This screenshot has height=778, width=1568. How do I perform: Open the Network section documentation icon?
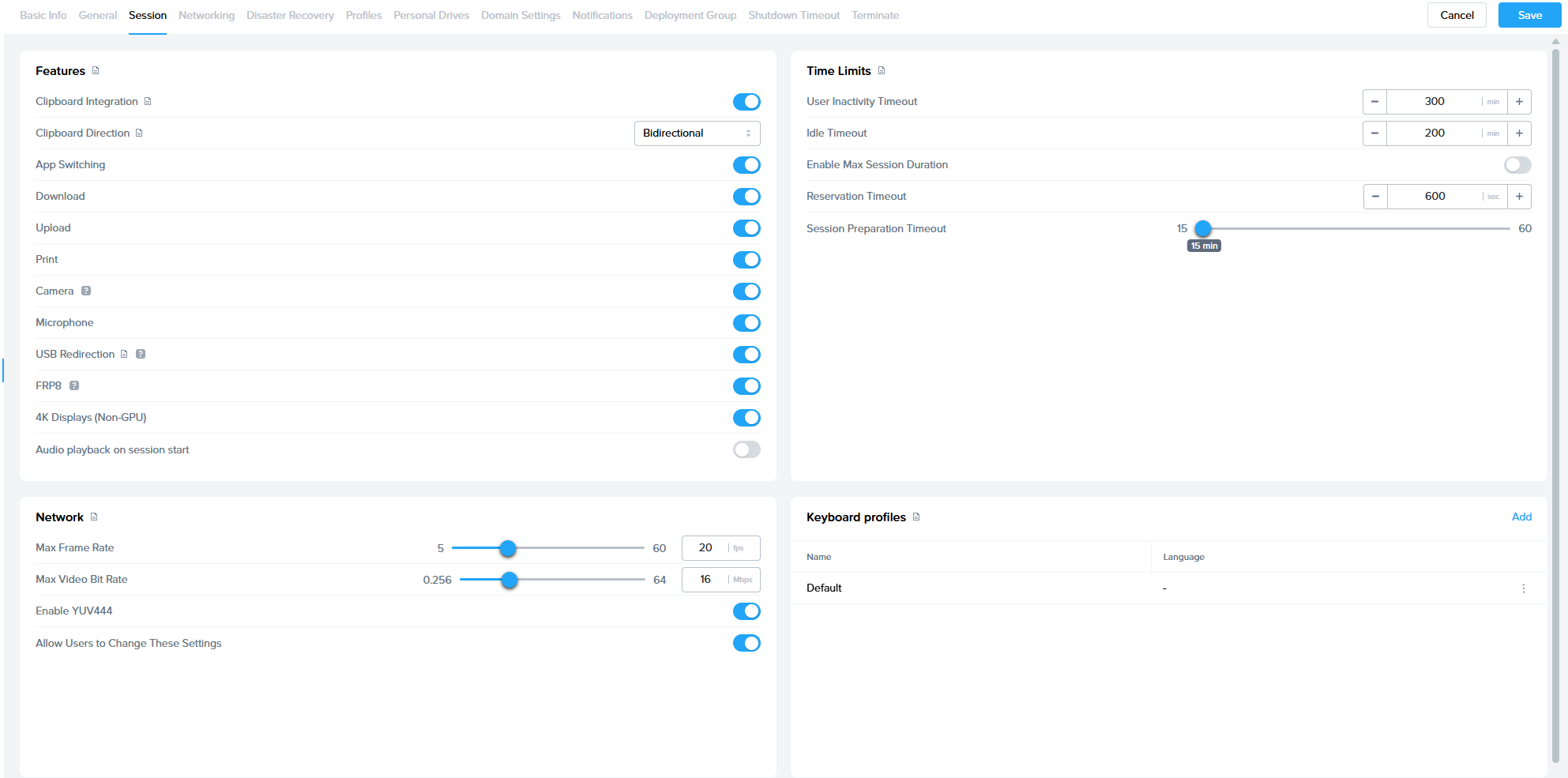point(94,517)
